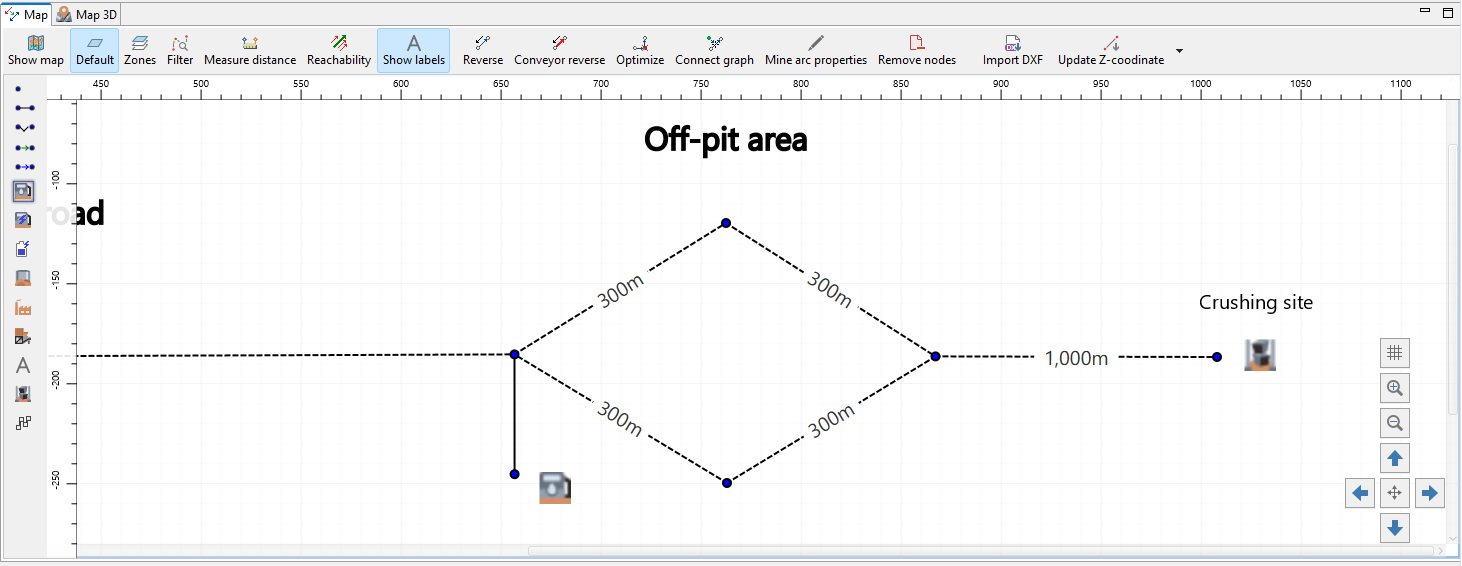The image size is (1462, 566).
Task: Select the dump site tool icon
Action: click(x=24, y=336)
